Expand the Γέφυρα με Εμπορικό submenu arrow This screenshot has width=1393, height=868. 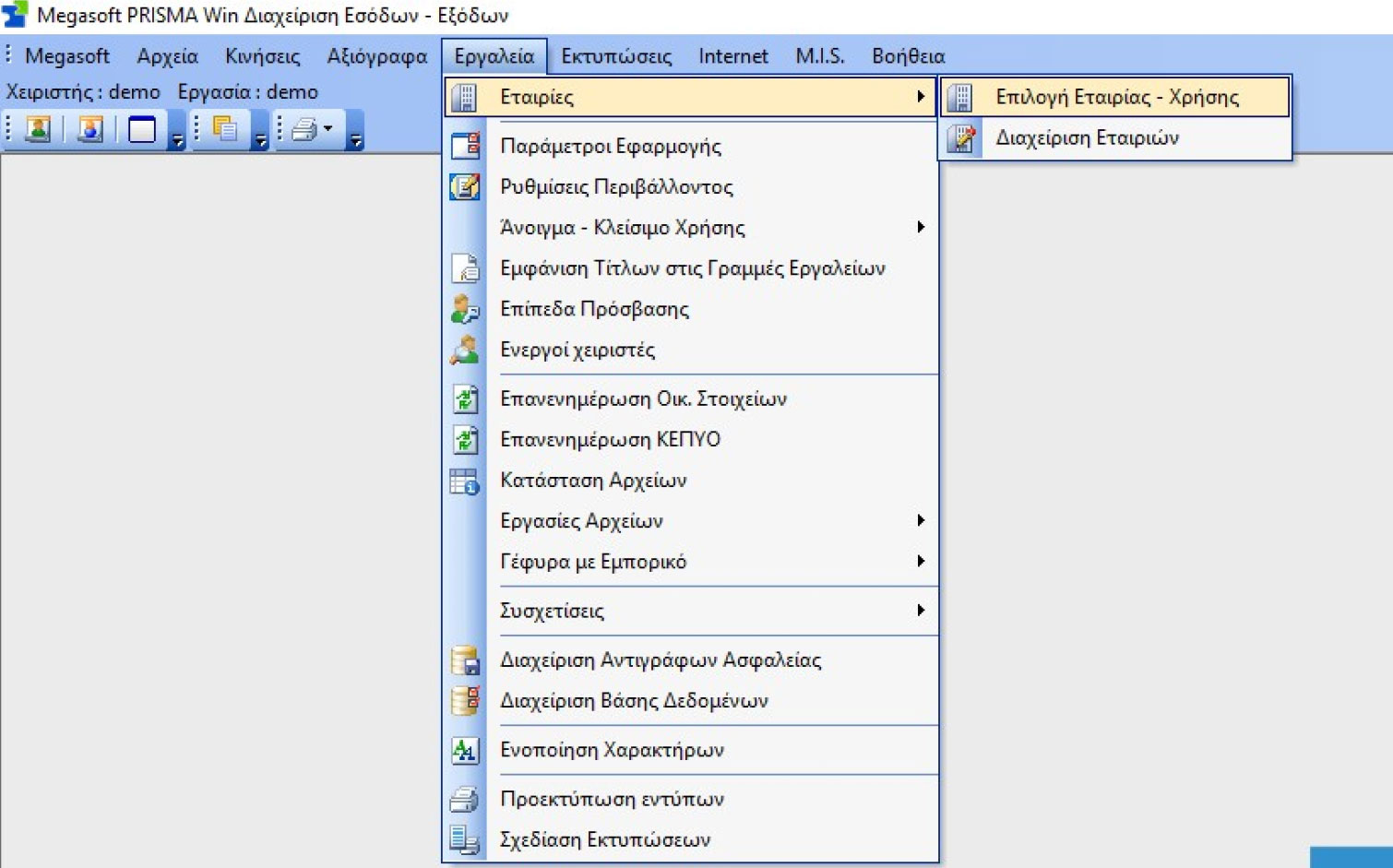tap(920, 562)
